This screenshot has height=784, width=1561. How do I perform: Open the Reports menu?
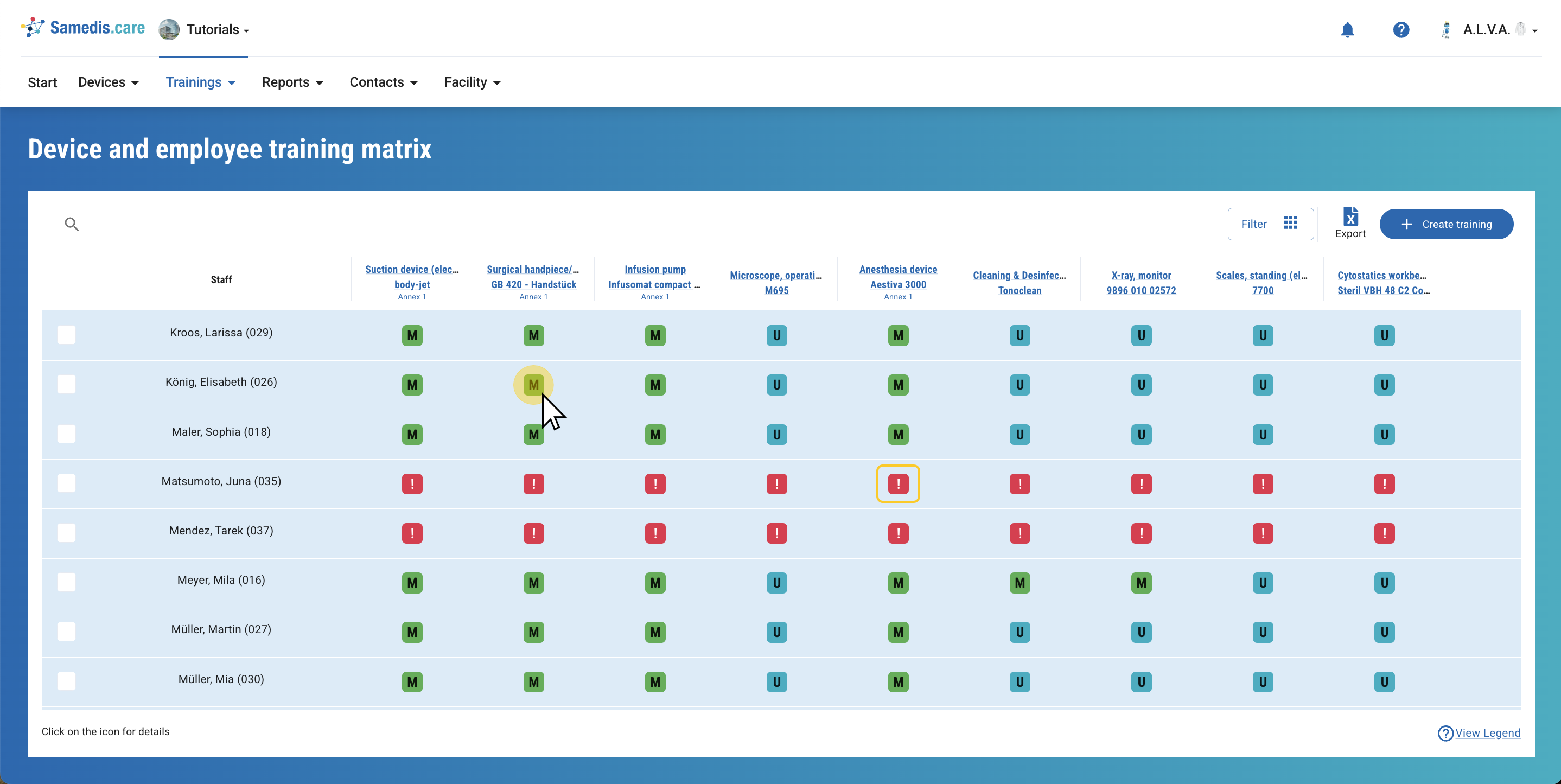pyautogui.click(x=292, y=82)
